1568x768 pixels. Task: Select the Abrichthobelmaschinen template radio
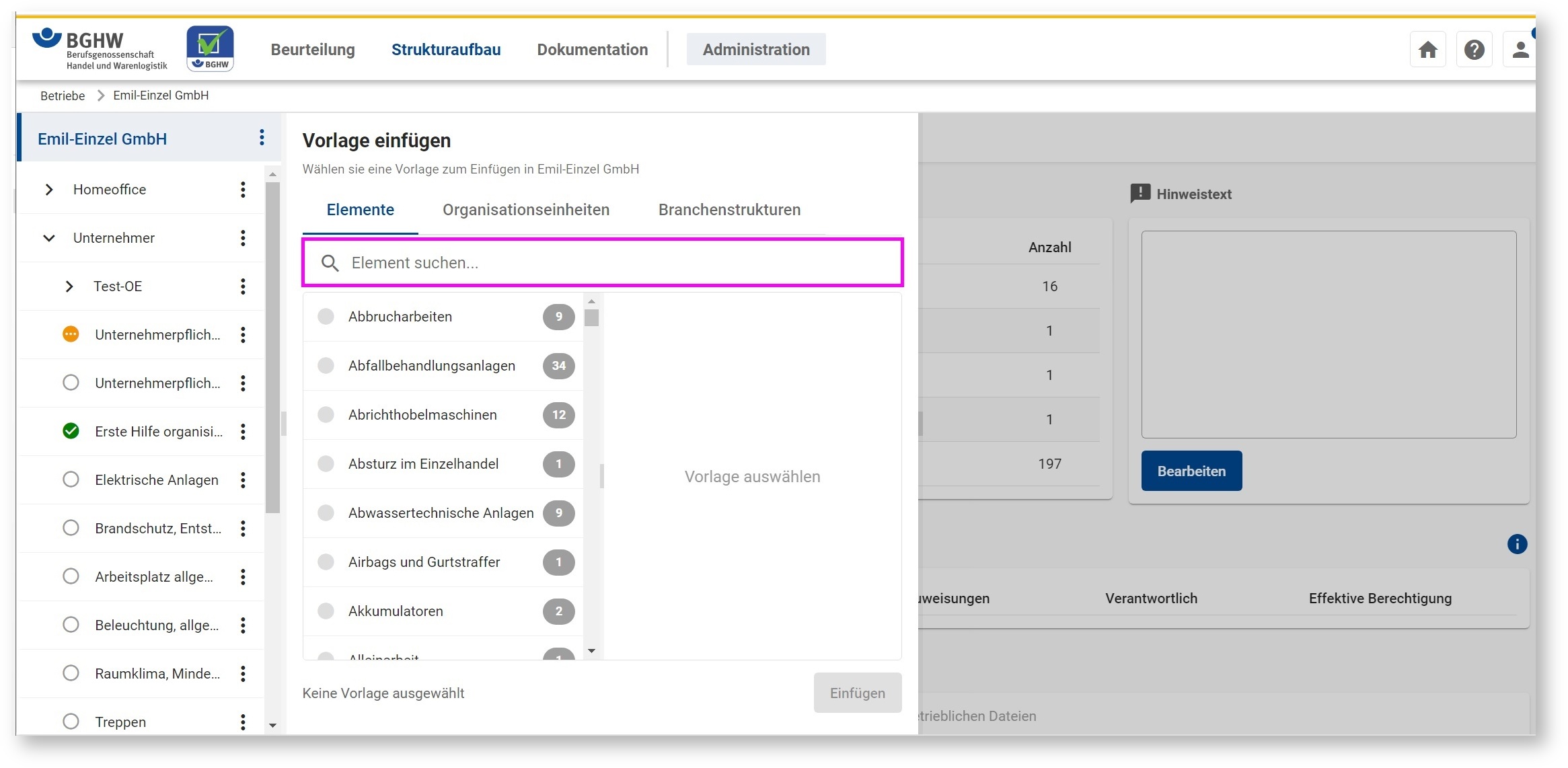326,415
